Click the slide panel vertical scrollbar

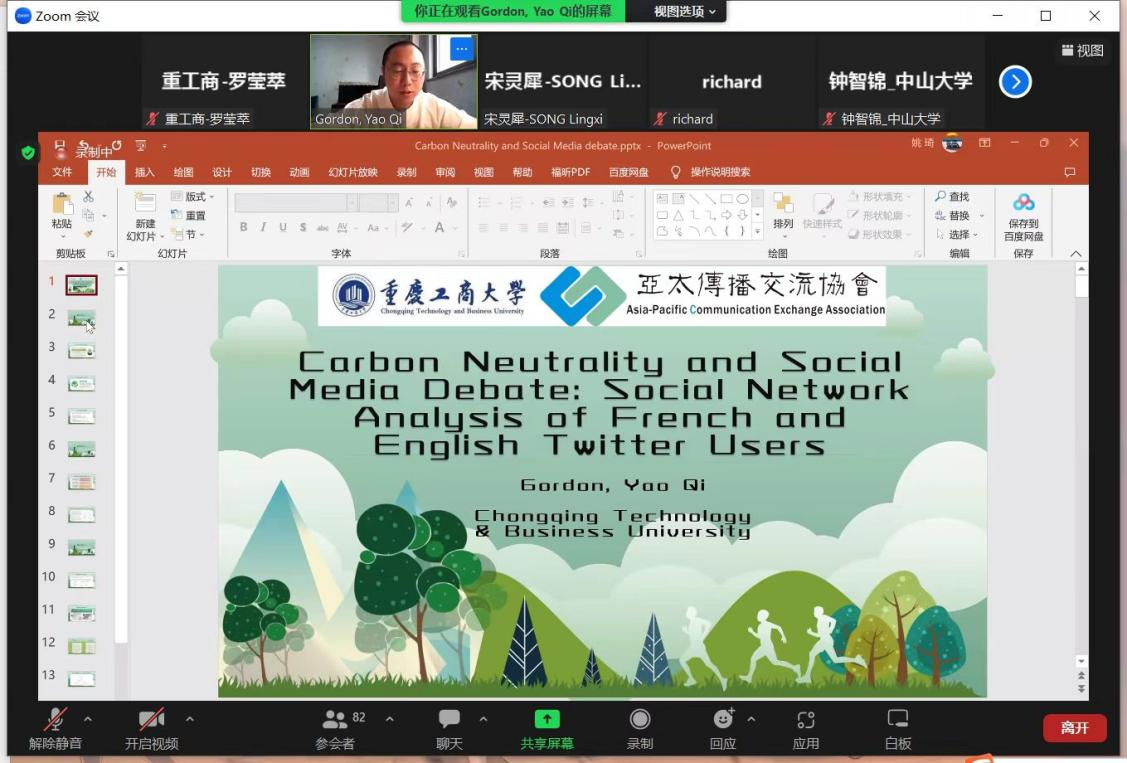coord(121,450)
